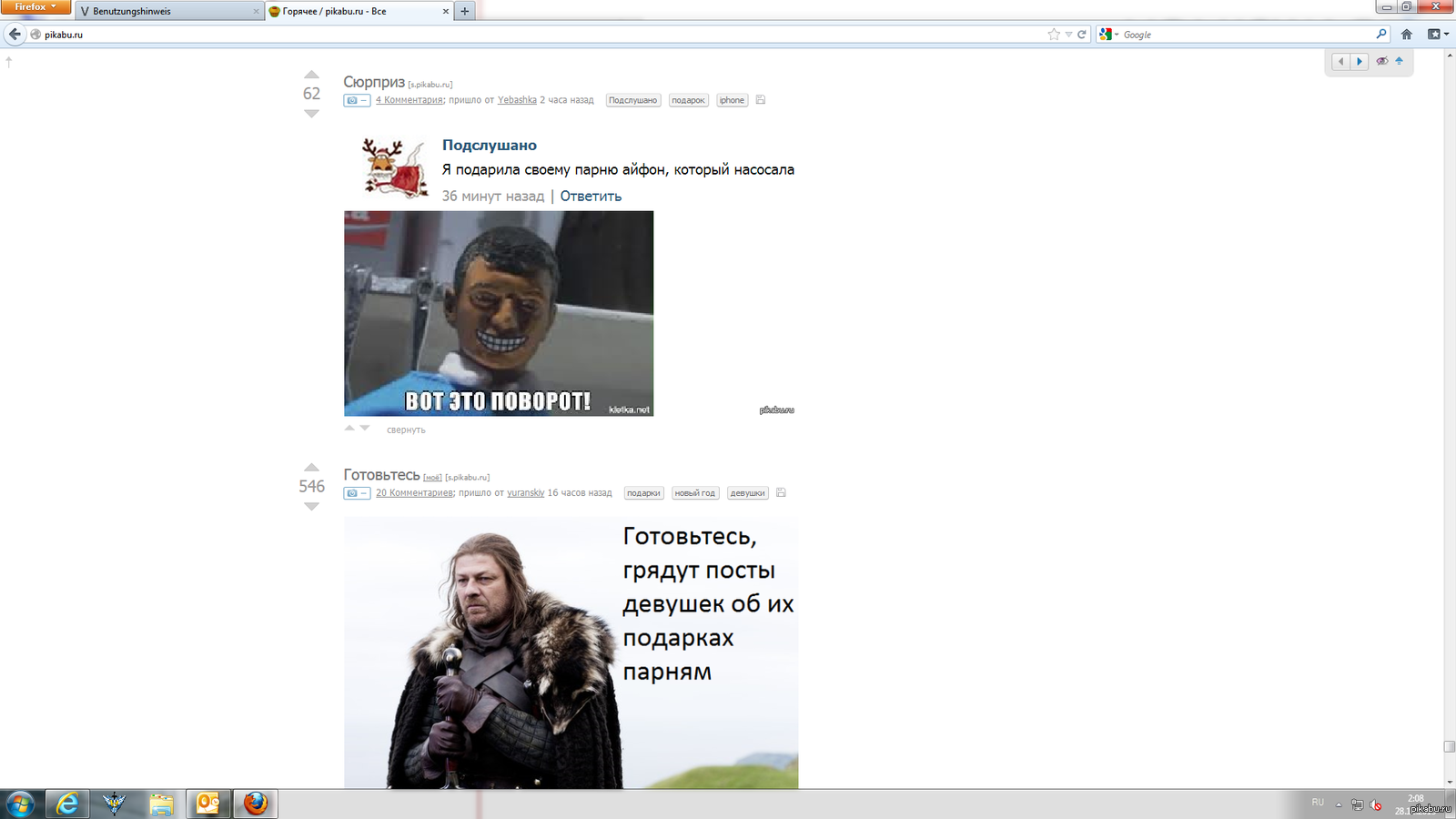This screenshot has width=1456, height=819.
Task: Expand the Google search engine selector
Action: coord(1108,35)
